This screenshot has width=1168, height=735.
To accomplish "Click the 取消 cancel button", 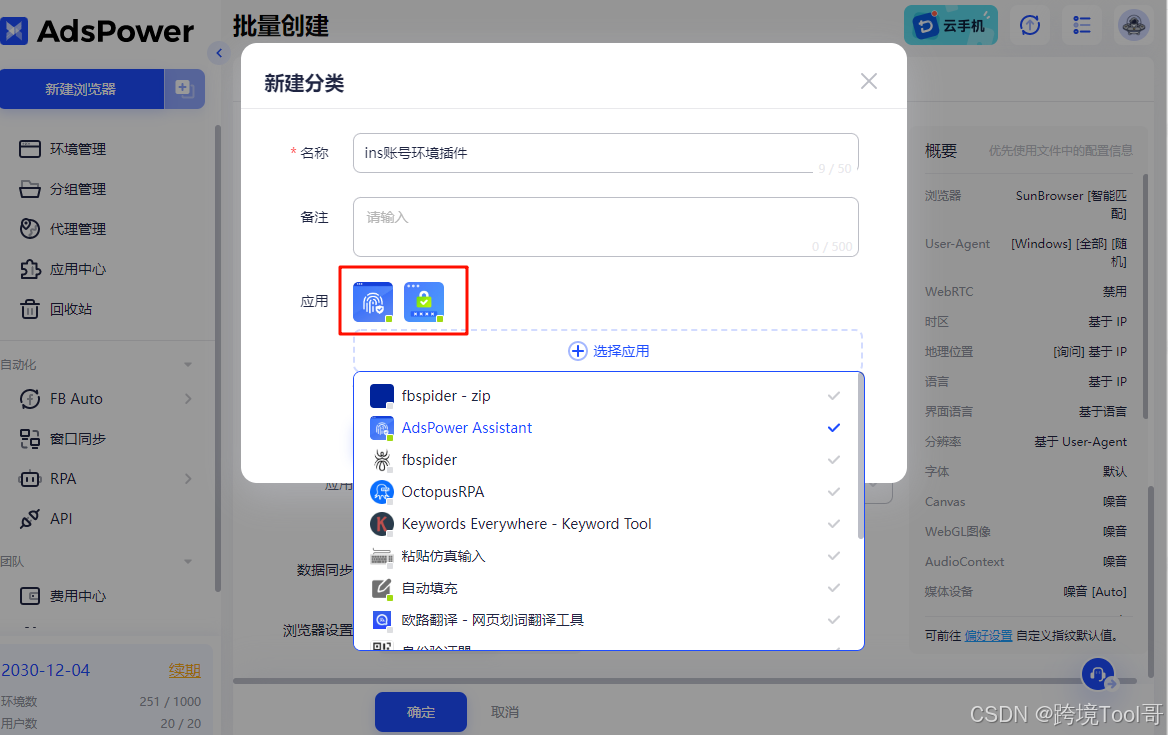I will click(x=505, y=712).
